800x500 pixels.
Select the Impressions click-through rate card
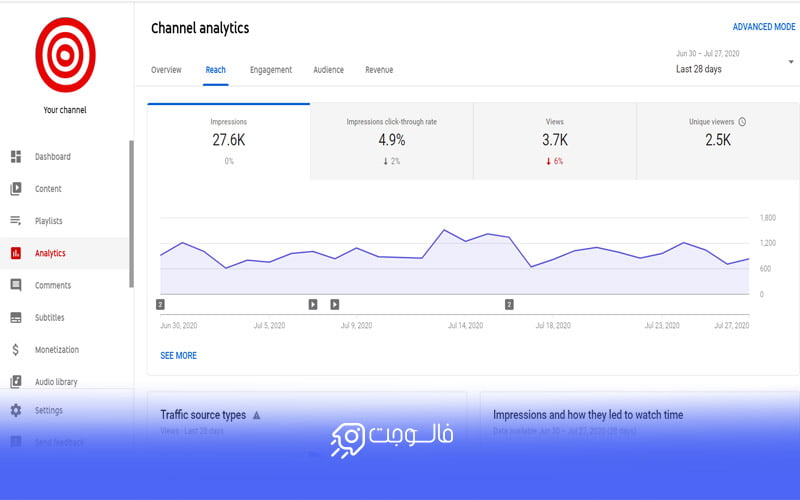coord(391,140)
